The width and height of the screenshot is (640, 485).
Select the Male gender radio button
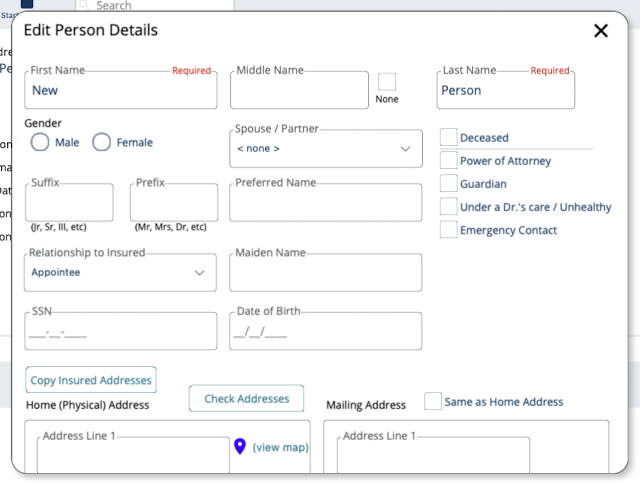point(40,142)
